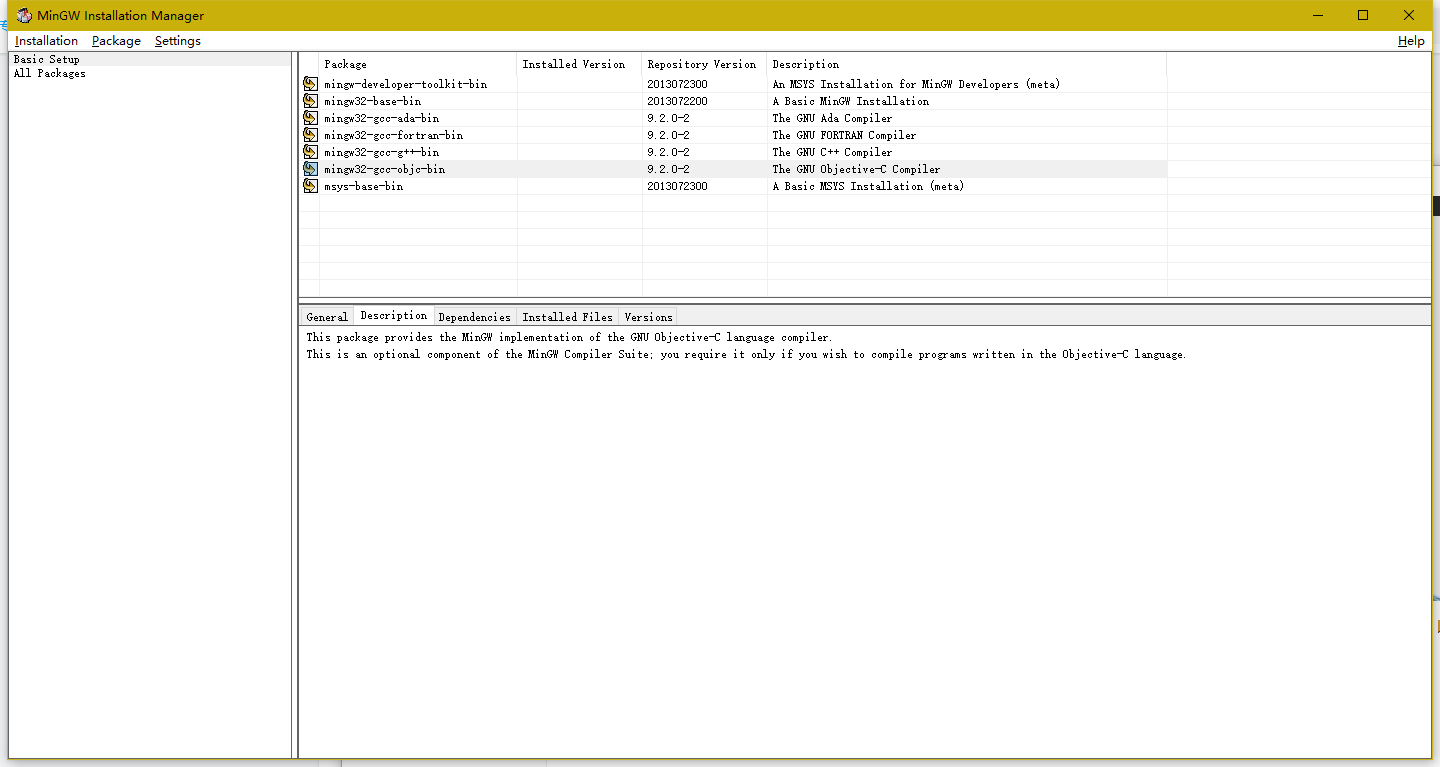Select Basic Setup in the left pane
This screenshot has width=1440, height=767.
coord(46,59)
